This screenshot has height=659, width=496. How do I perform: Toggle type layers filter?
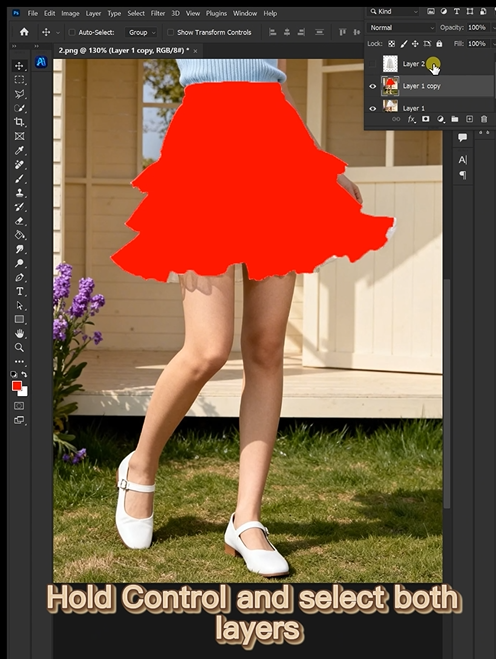(457, 11)
